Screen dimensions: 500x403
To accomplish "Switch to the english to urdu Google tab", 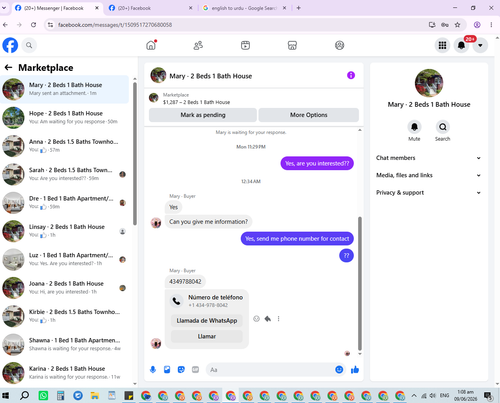I will click(x=244, y=8).
